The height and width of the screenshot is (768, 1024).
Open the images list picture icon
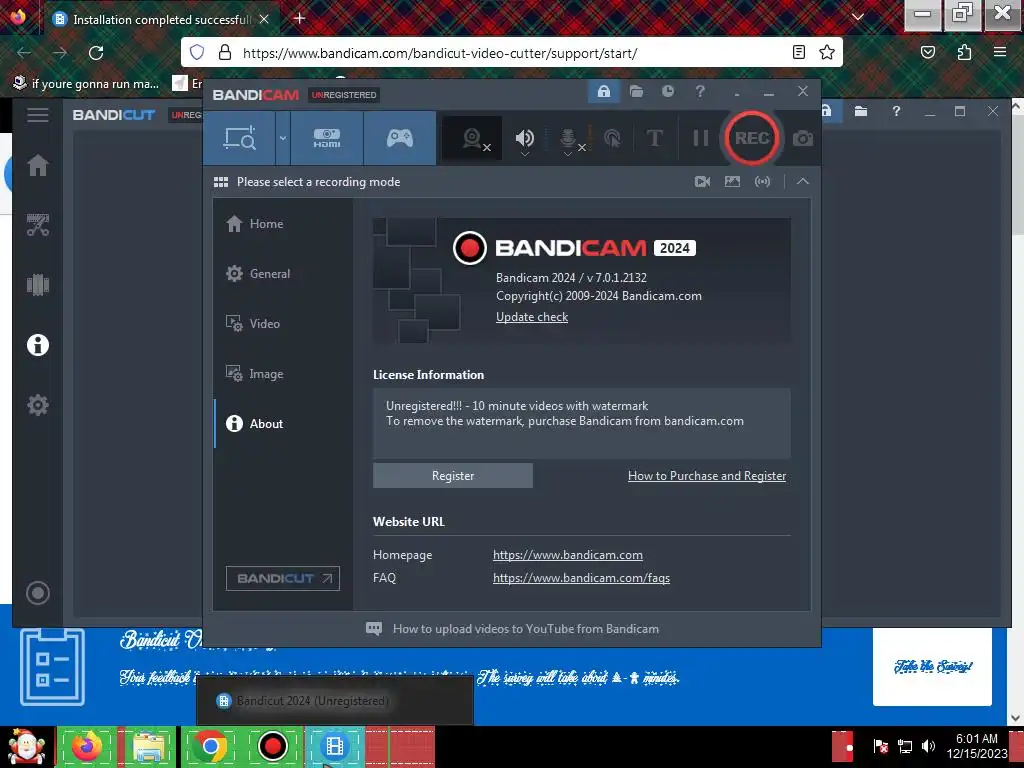point(732,182)
